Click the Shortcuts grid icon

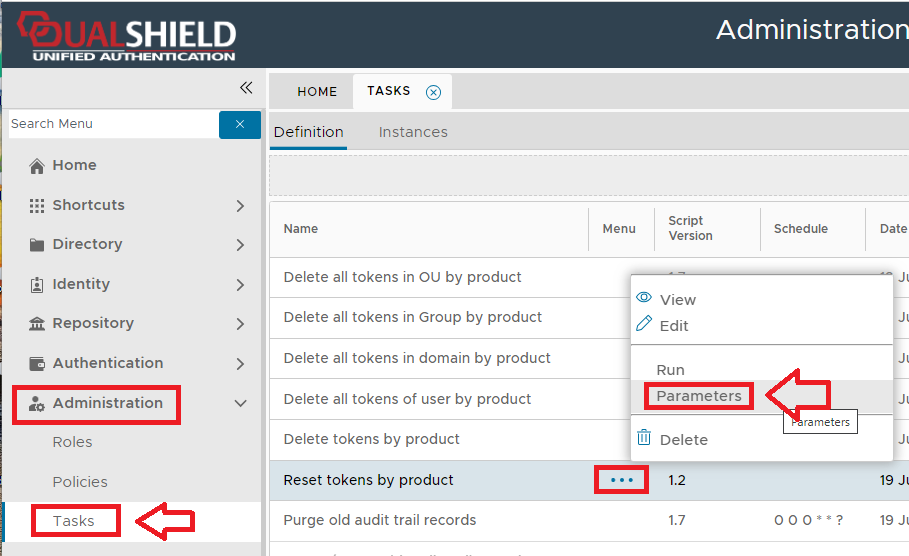37,205
